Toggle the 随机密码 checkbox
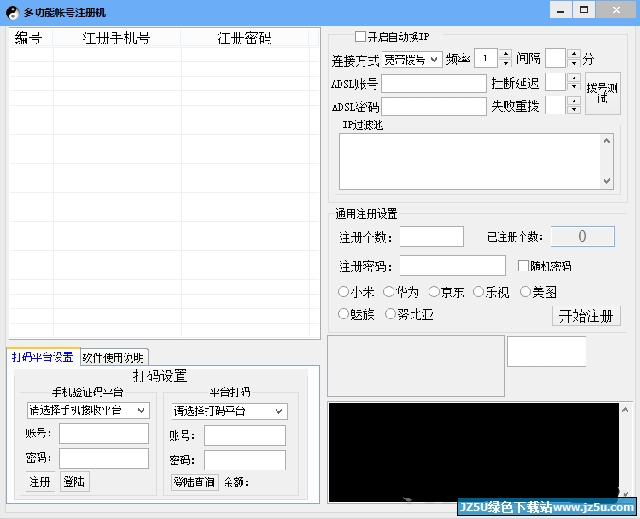The height and width of the screenshot is (519, 640). 523,266
